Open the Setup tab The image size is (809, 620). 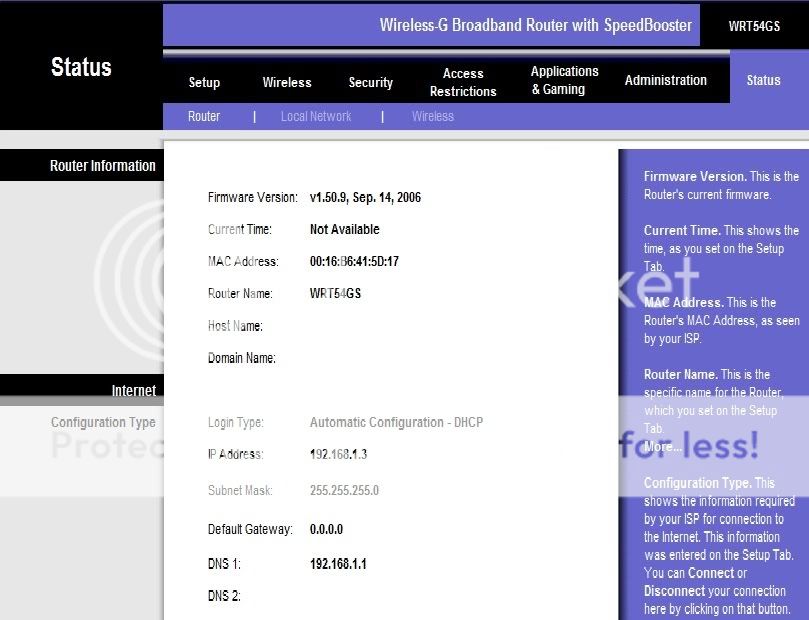coord(204,82)
